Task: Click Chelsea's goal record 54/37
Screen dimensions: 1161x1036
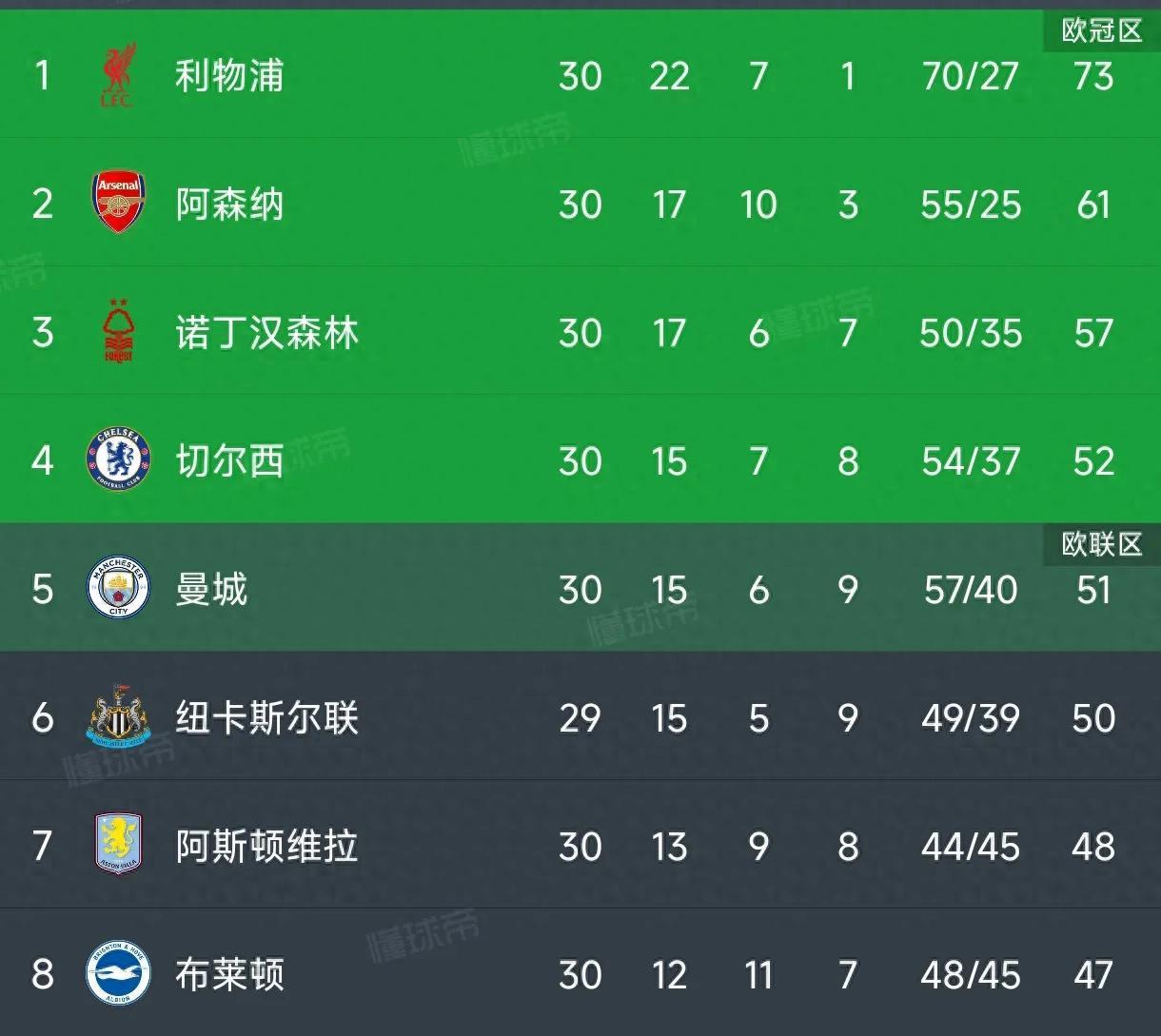Action: (x=971, y=461)
